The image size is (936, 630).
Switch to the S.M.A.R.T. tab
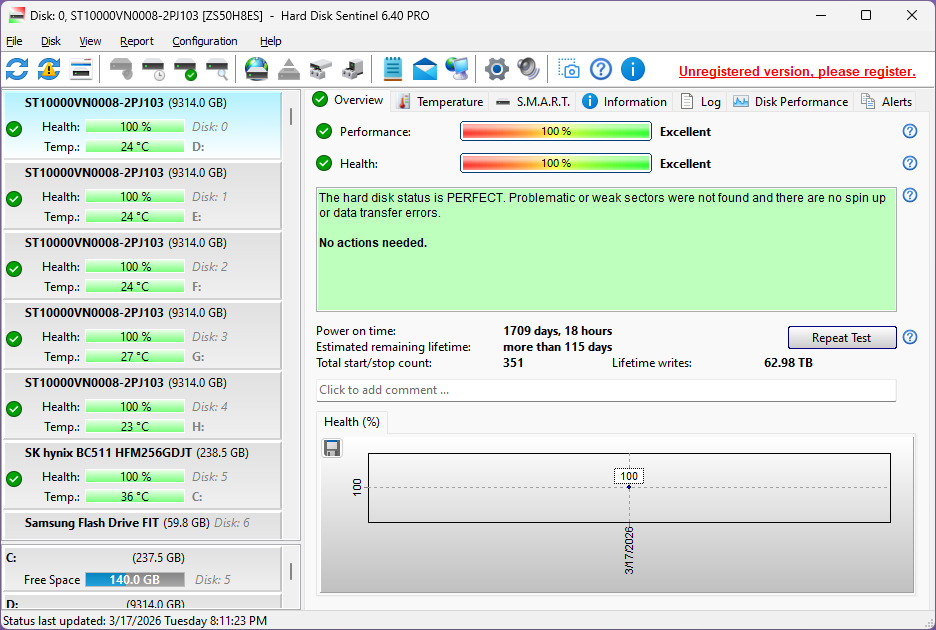[x=533, y=102]
